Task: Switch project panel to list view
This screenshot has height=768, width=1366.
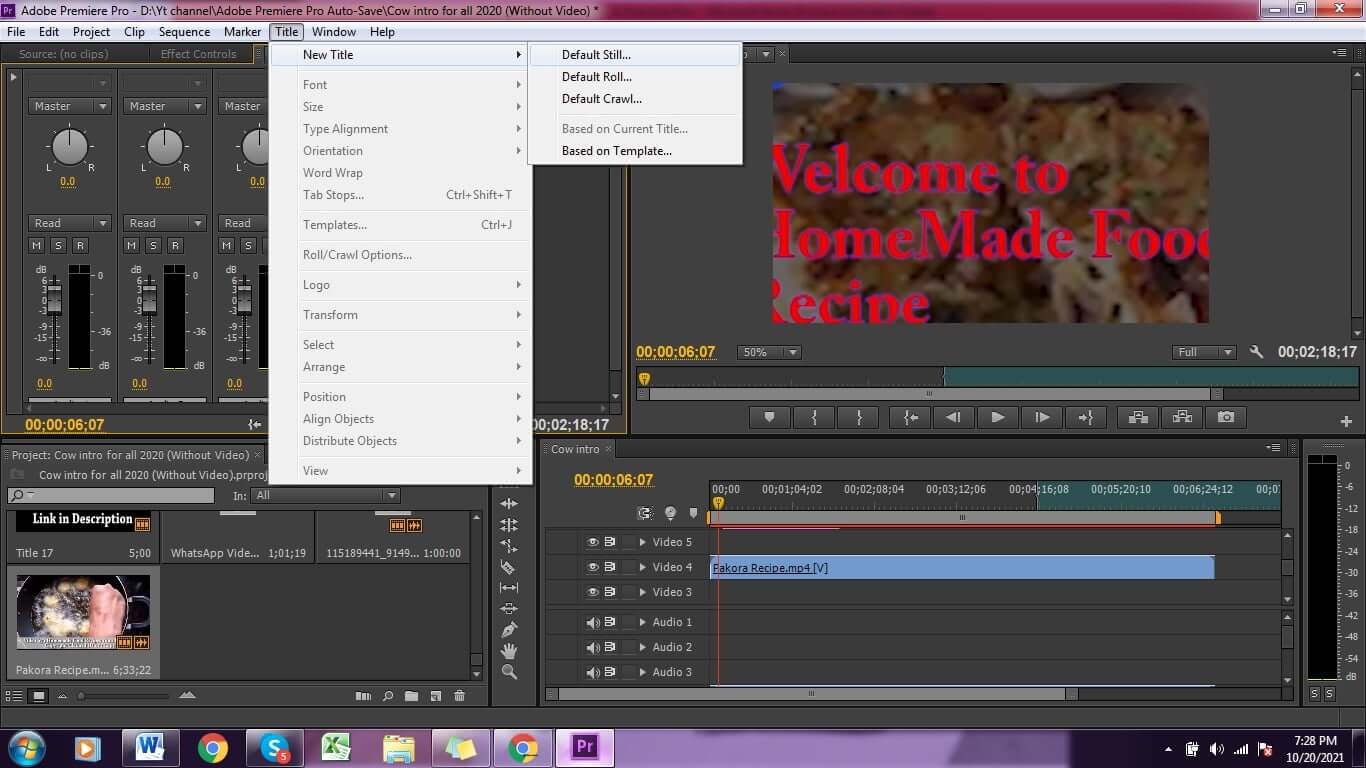Action: point(14,696)
